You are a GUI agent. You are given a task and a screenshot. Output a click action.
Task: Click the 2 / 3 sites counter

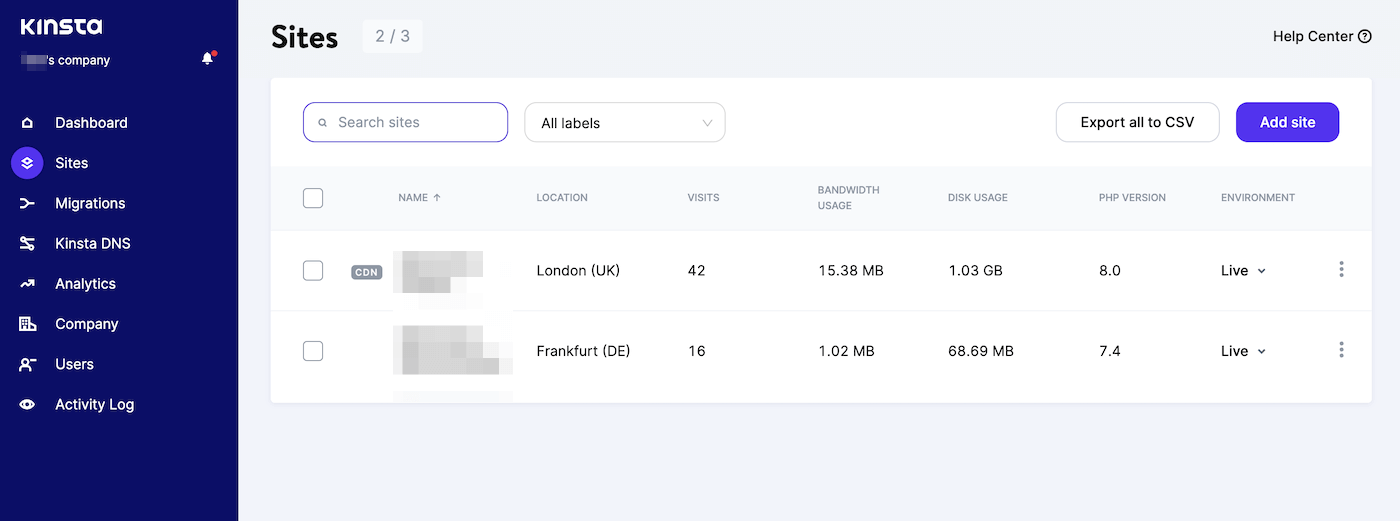(x=392, y=37)
